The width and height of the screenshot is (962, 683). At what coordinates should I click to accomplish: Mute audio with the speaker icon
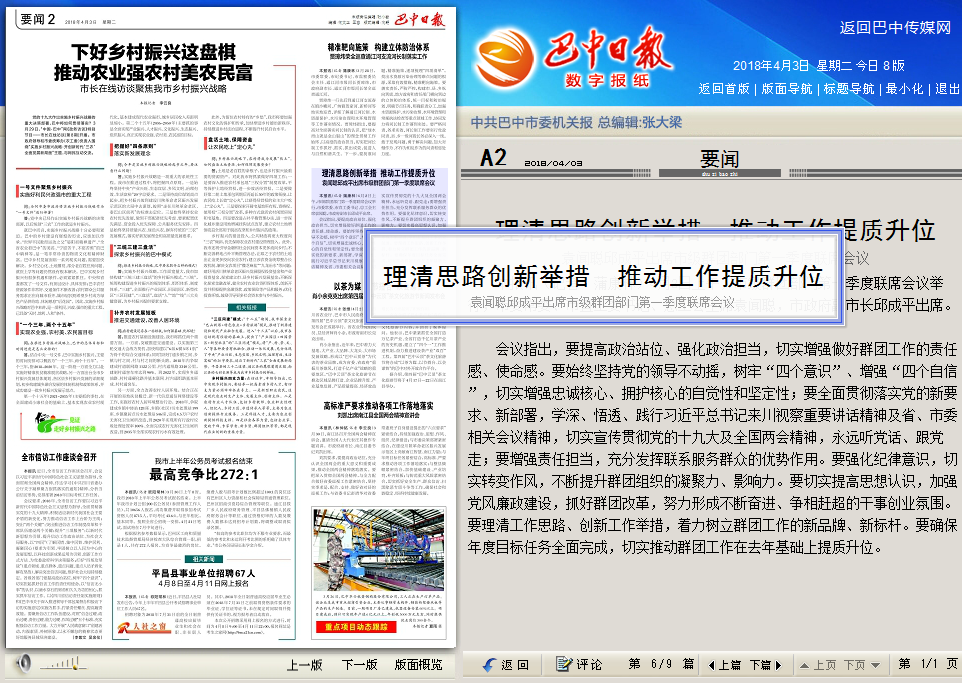pyautogui.click(x=25, y=663)
